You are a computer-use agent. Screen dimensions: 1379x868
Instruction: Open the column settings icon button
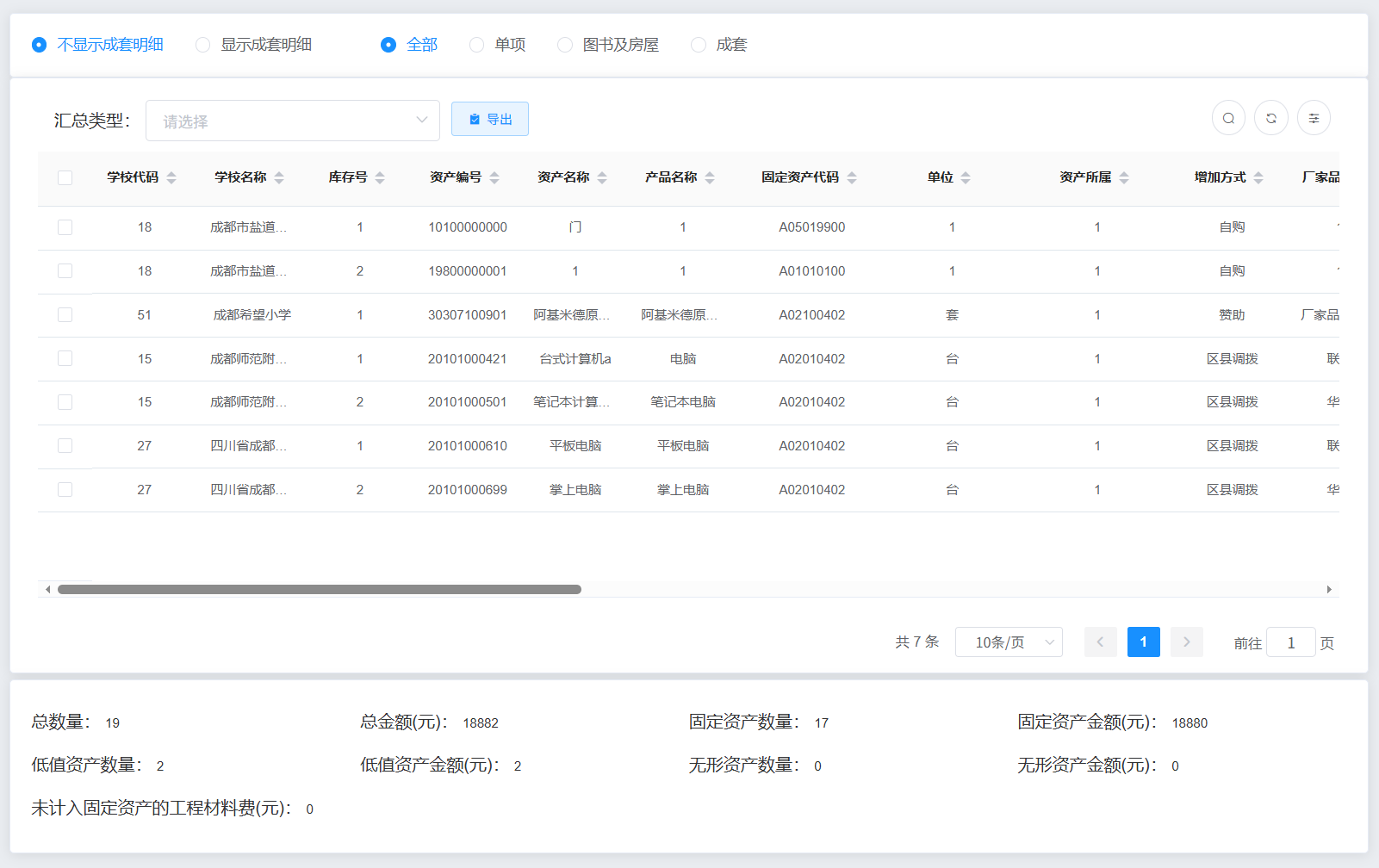click(x=1314, y=118)
